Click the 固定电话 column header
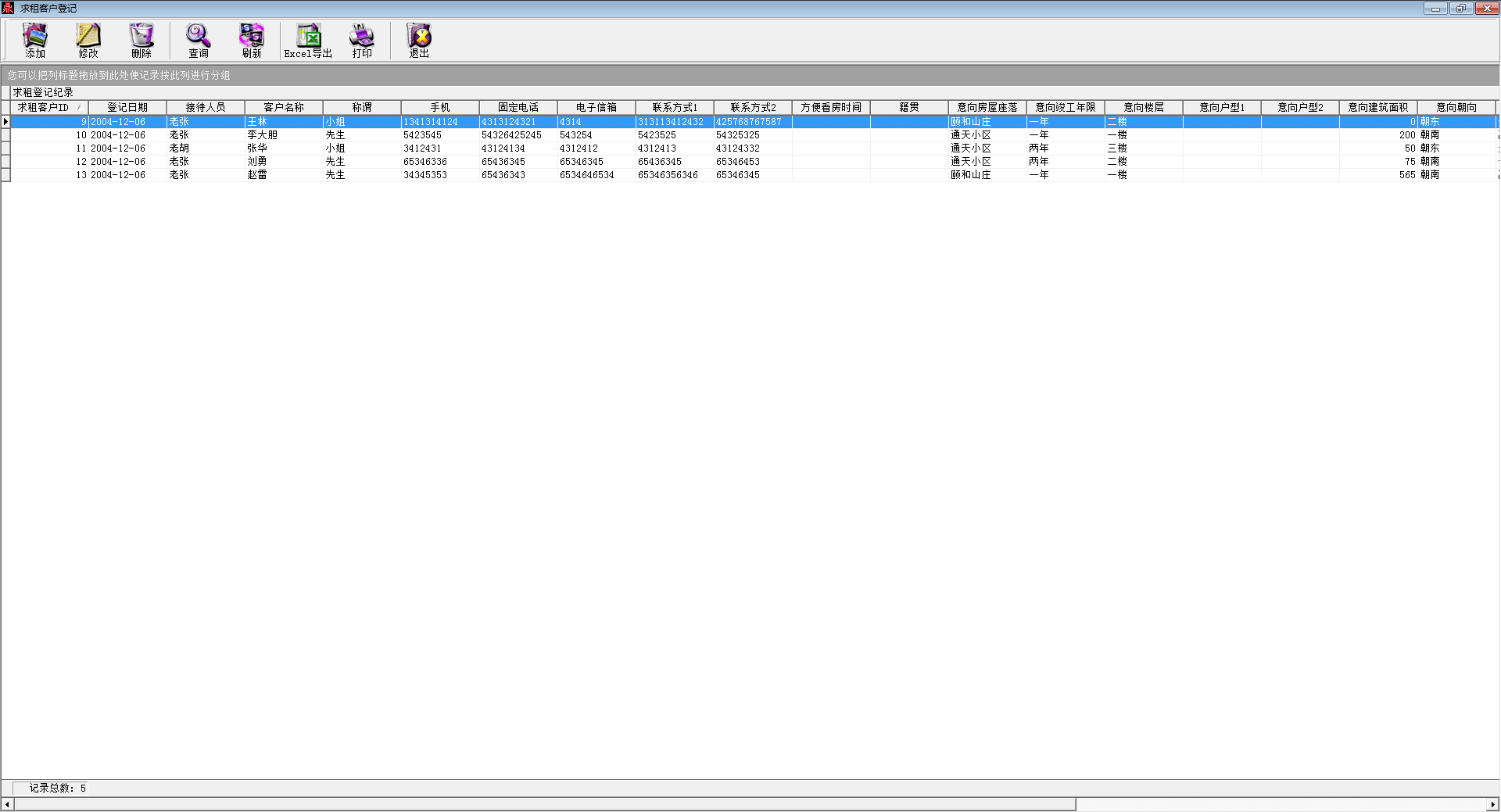The height and width of the screenshot is (812, 1501). pos(518,107)
